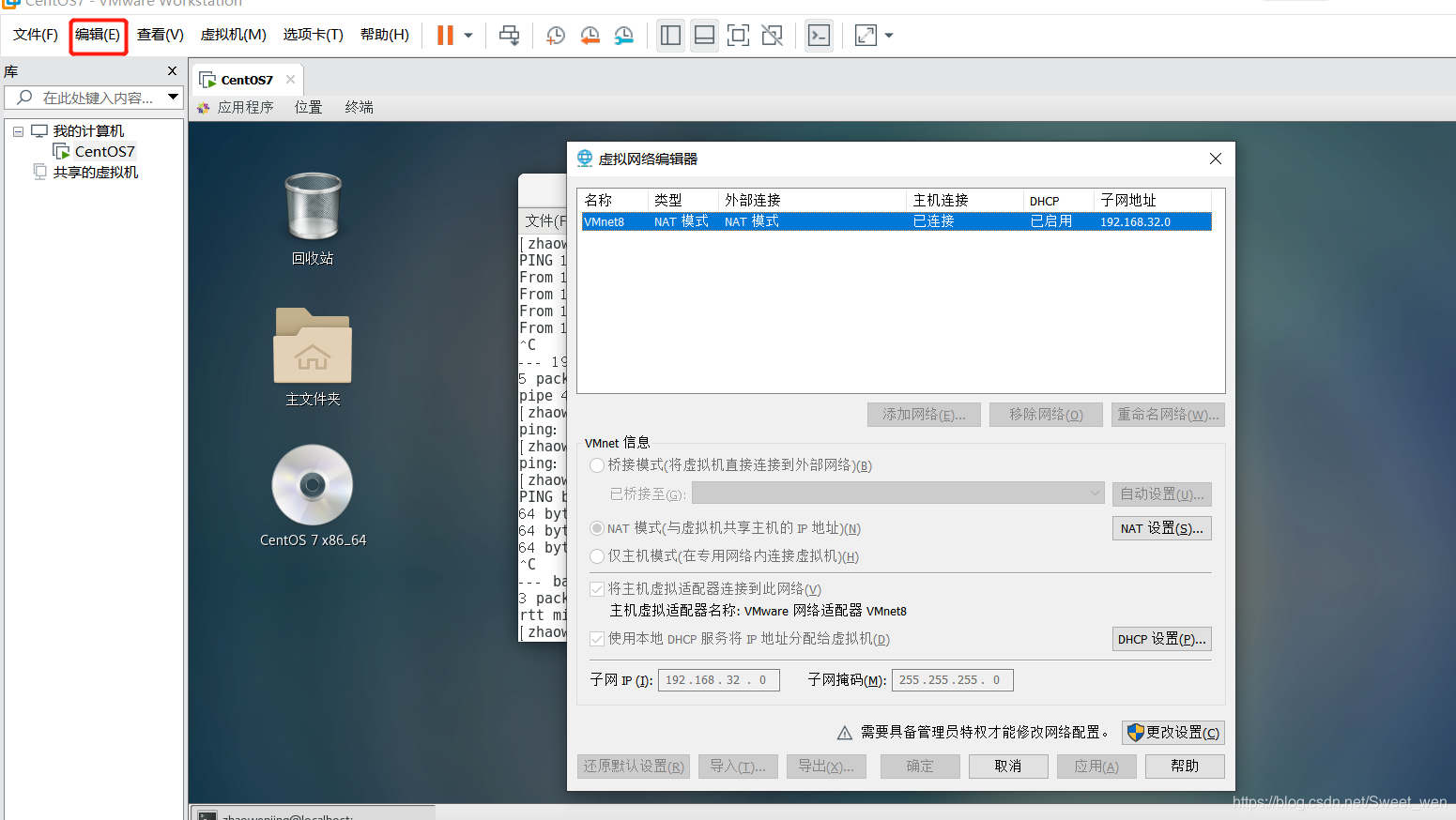
Task: Close the CentOS7 tab
Action: [x=290, y=79]
